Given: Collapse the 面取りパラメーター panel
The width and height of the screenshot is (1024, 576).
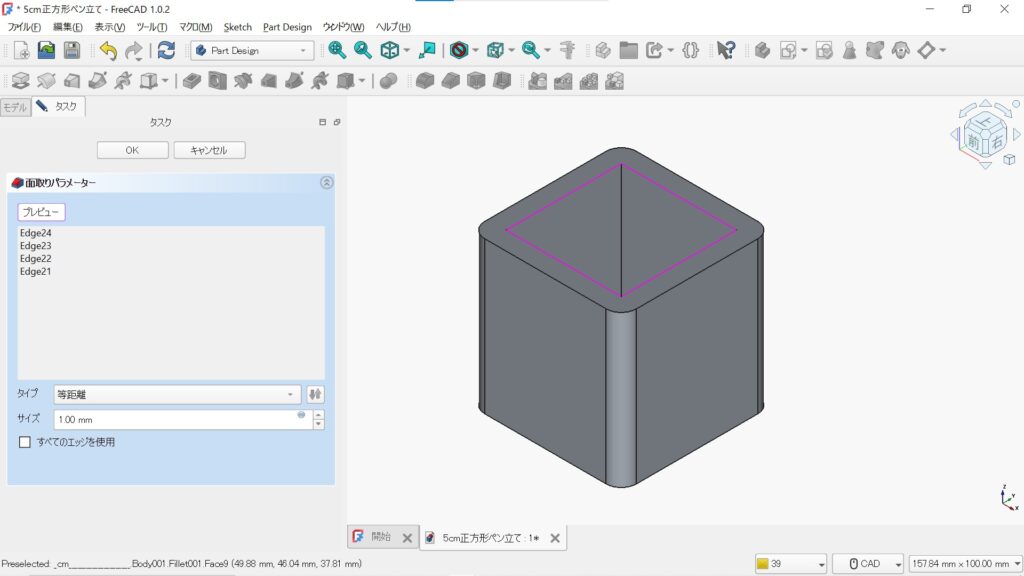Looking at the screenshot, I should 326,183.
